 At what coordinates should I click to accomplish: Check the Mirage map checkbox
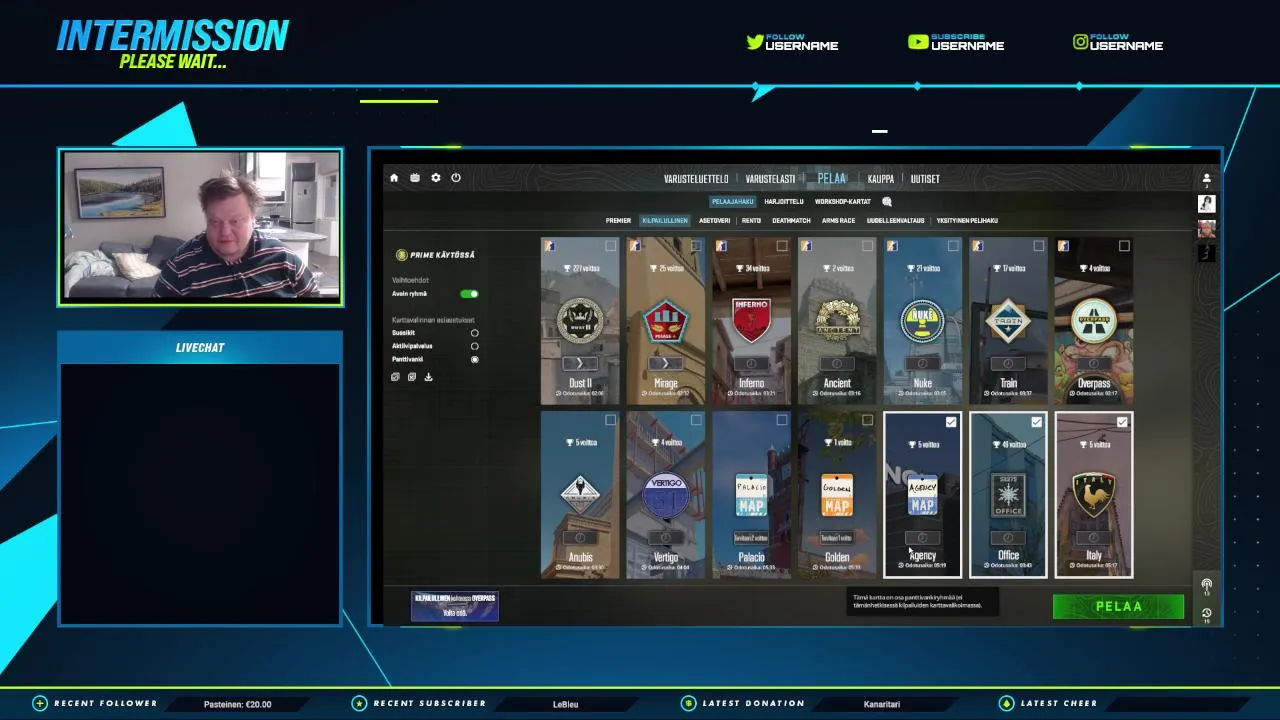(696, 246)
